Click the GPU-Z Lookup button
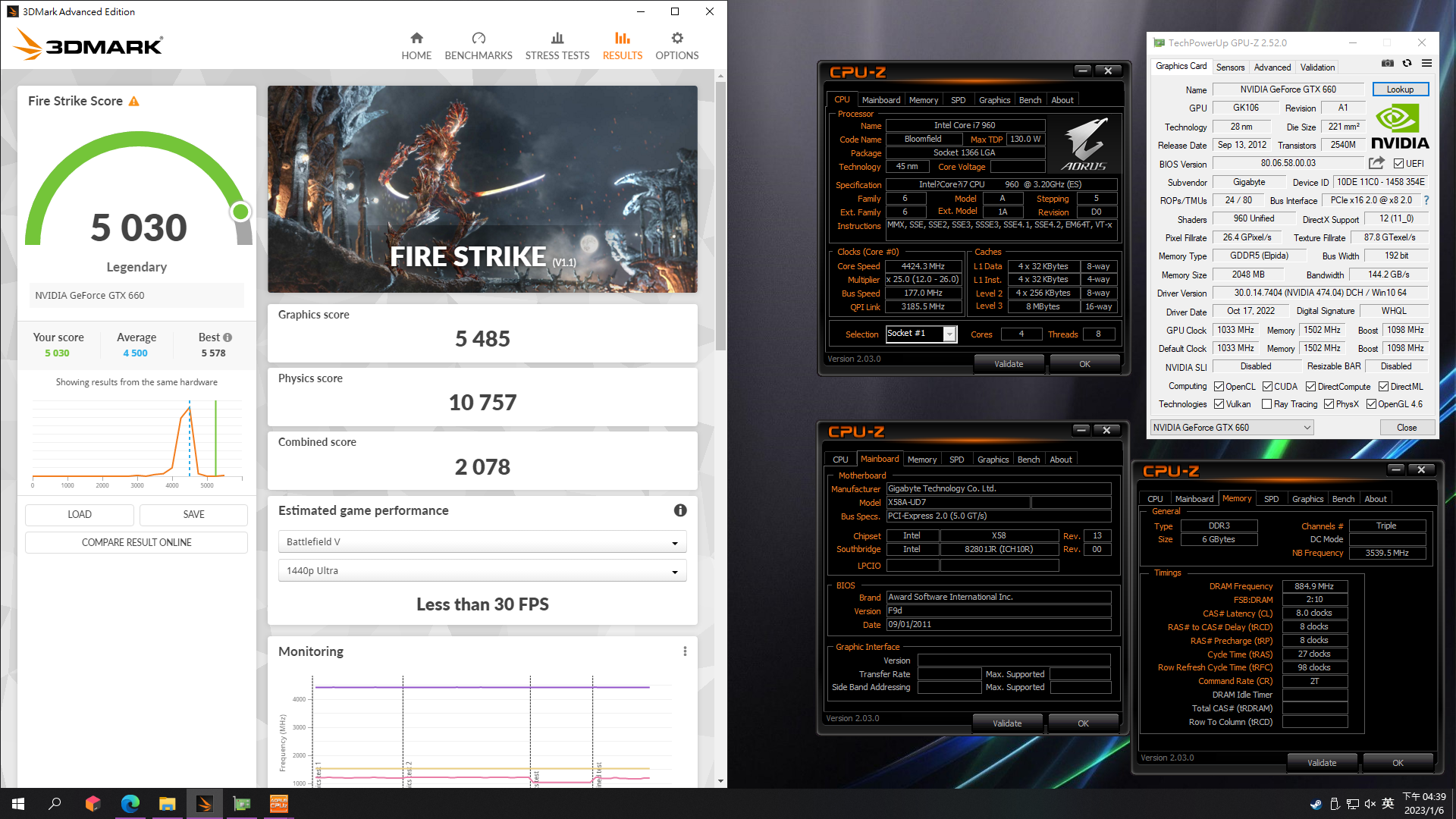Image resolution: width=1456 pixels, height=819 pixels. pyautogui.click(x=1400, y=89)
